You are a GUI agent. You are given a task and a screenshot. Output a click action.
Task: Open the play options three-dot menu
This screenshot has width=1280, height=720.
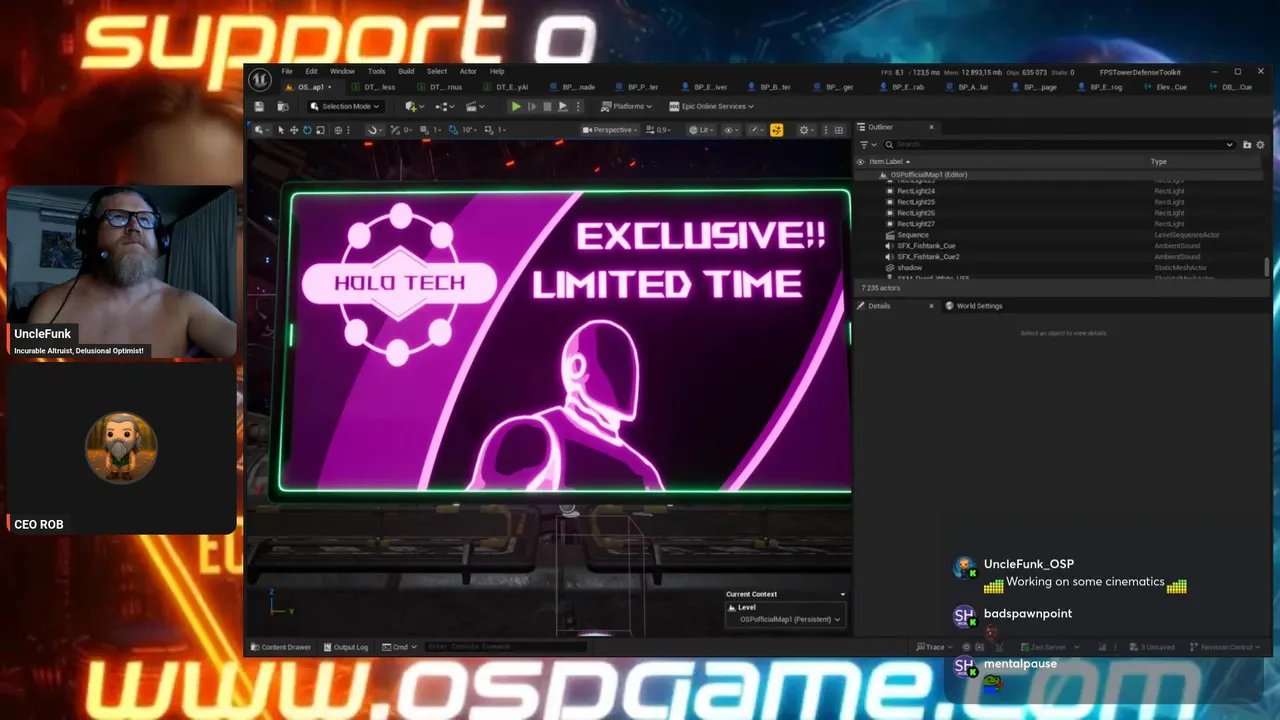click(577, 106)
